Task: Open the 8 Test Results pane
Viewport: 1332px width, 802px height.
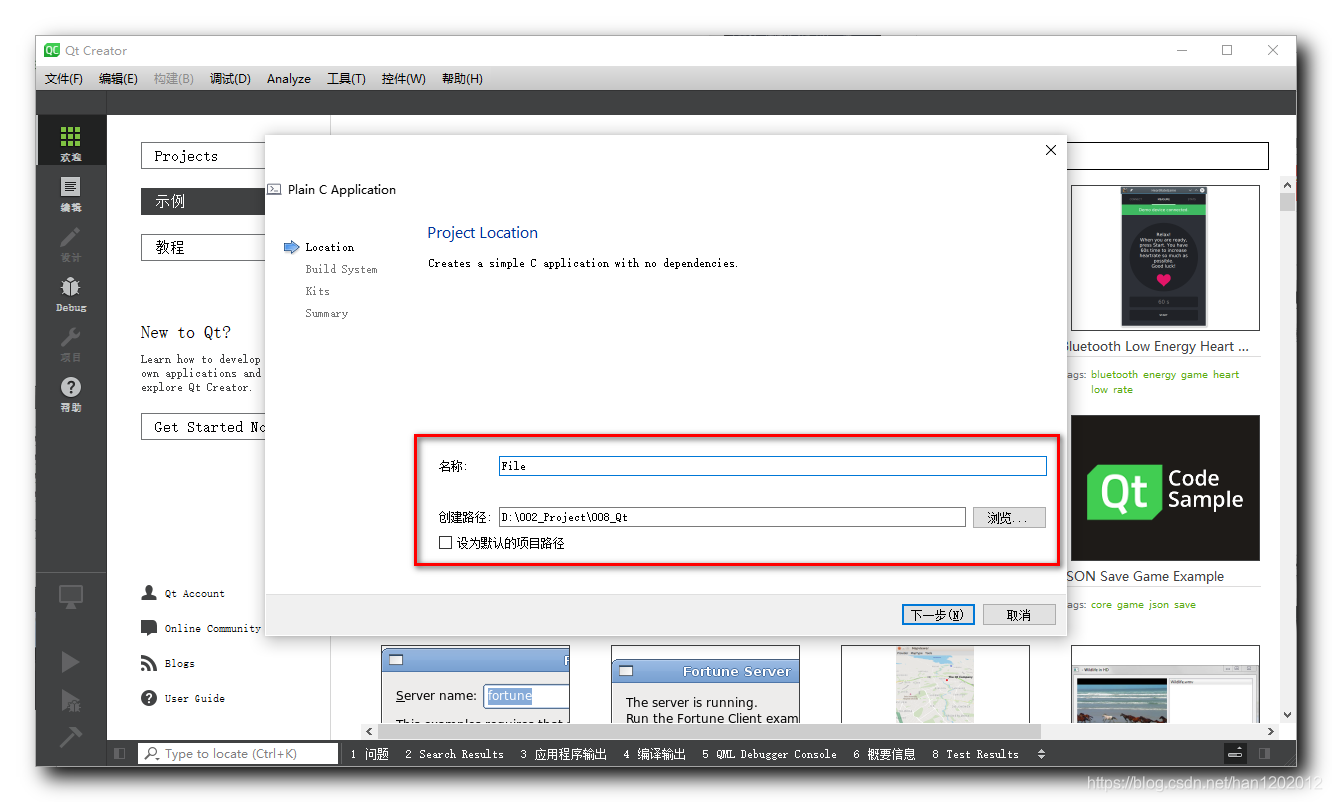Action: [975, 754]
